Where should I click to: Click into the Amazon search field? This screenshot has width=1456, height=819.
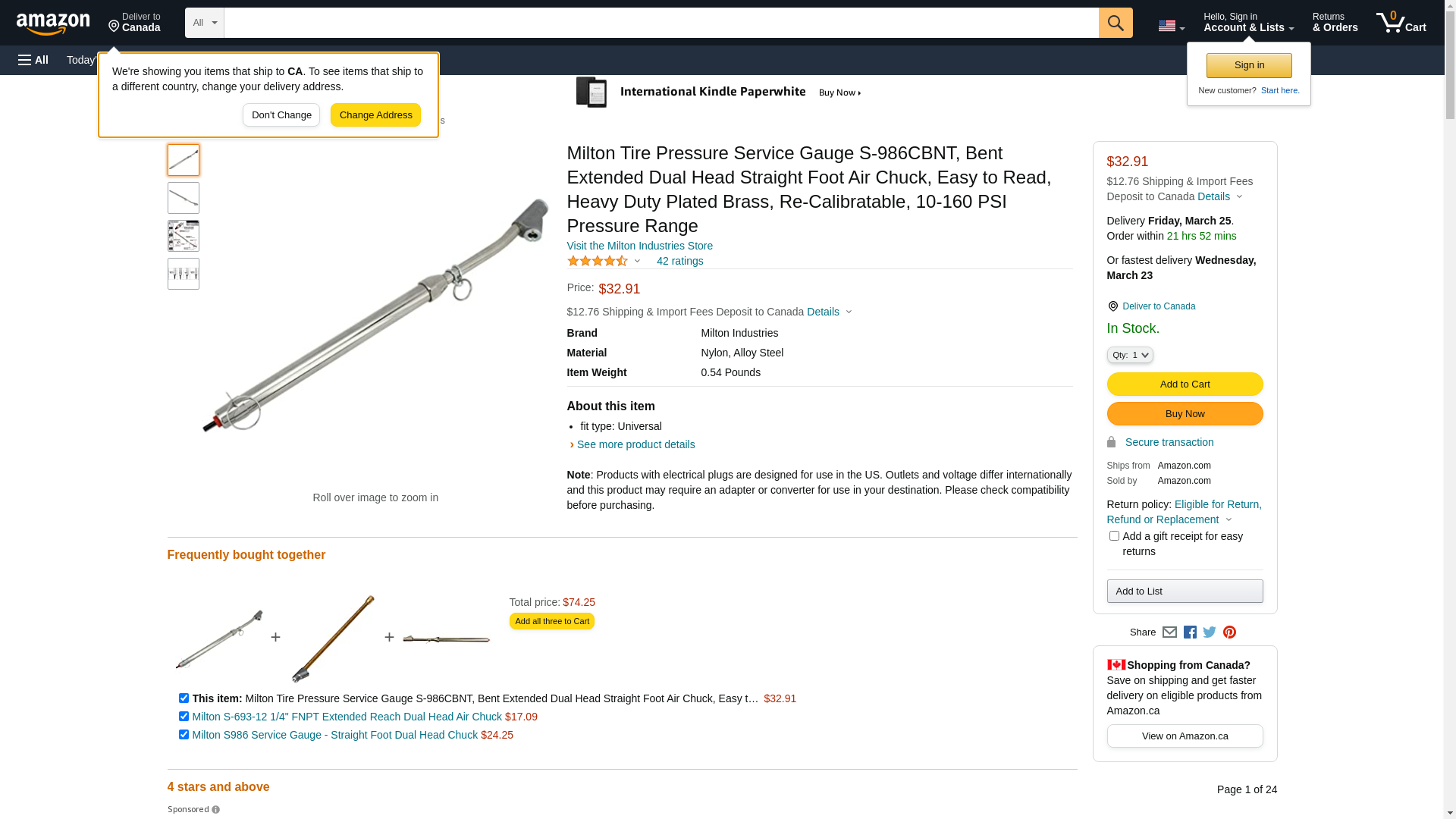(660, 23)
